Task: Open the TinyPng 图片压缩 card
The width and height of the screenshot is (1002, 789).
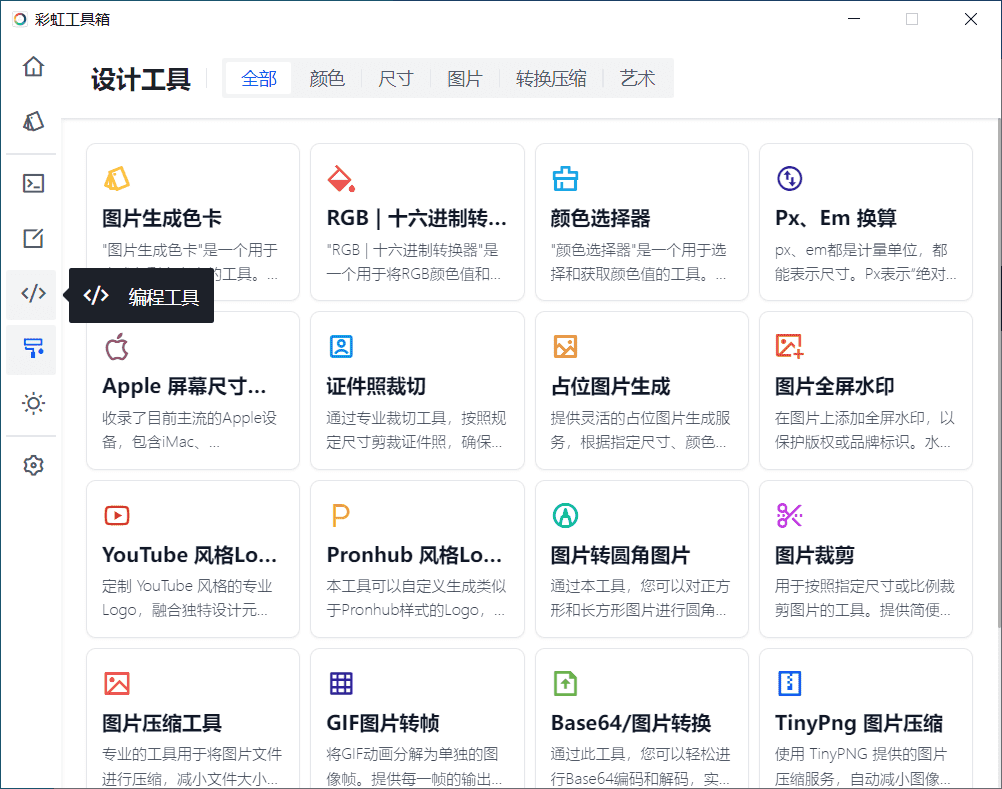Action: (865, 718)
